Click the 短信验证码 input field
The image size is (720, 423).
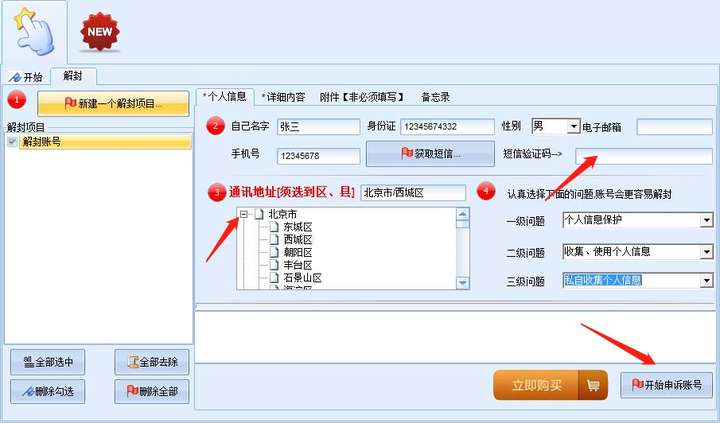(643, 156)
